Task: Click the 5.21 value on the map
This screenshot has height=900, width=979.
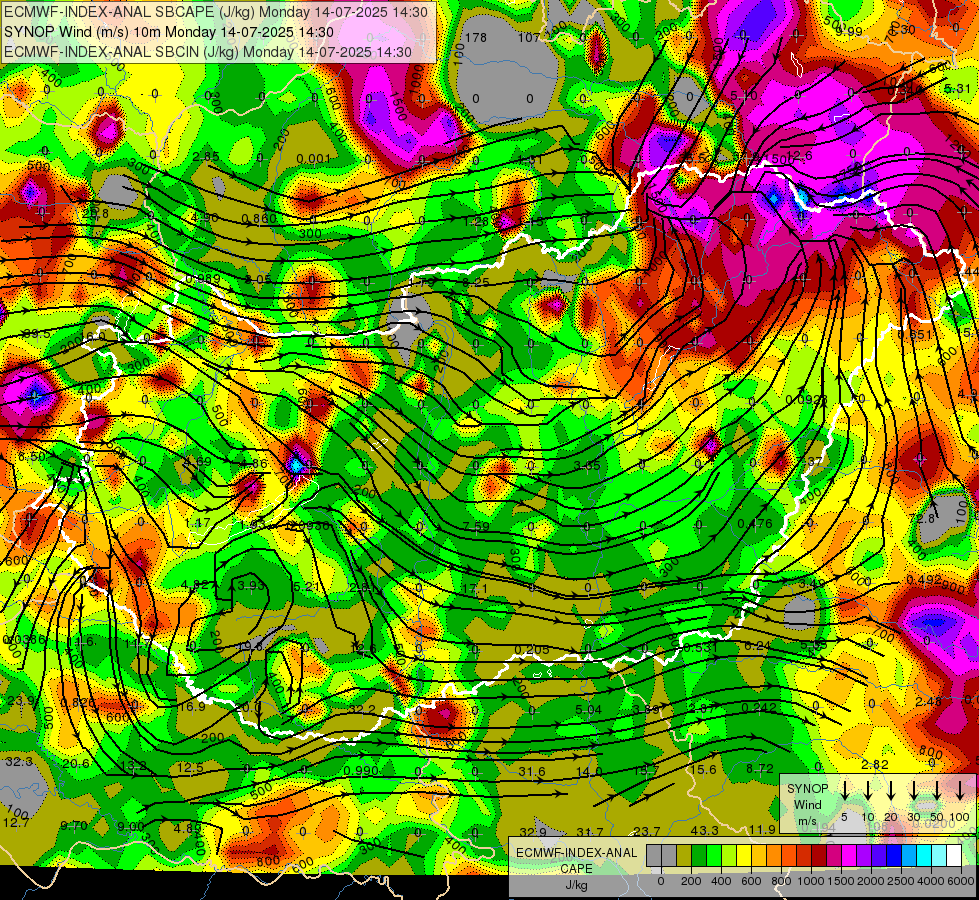Action: (306, 586)
